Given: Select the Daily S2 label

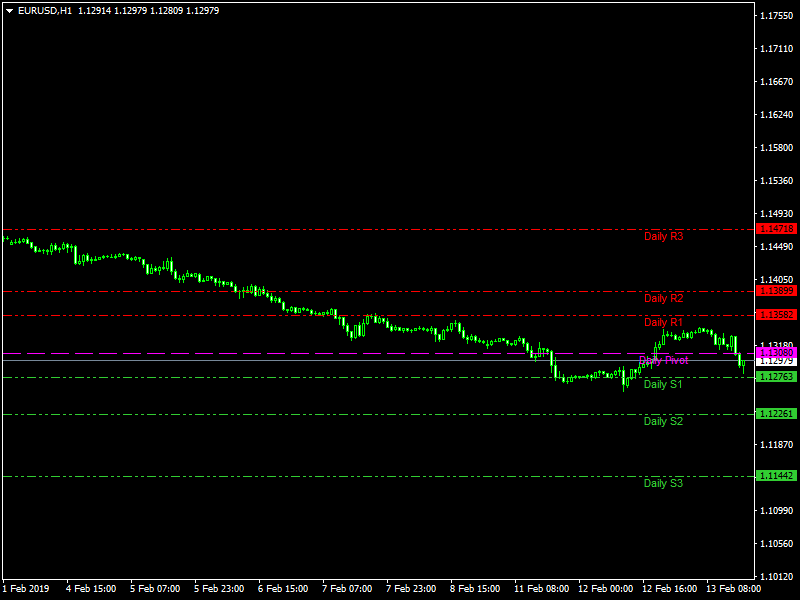Looking at the screenshot, I should [663, 422].
